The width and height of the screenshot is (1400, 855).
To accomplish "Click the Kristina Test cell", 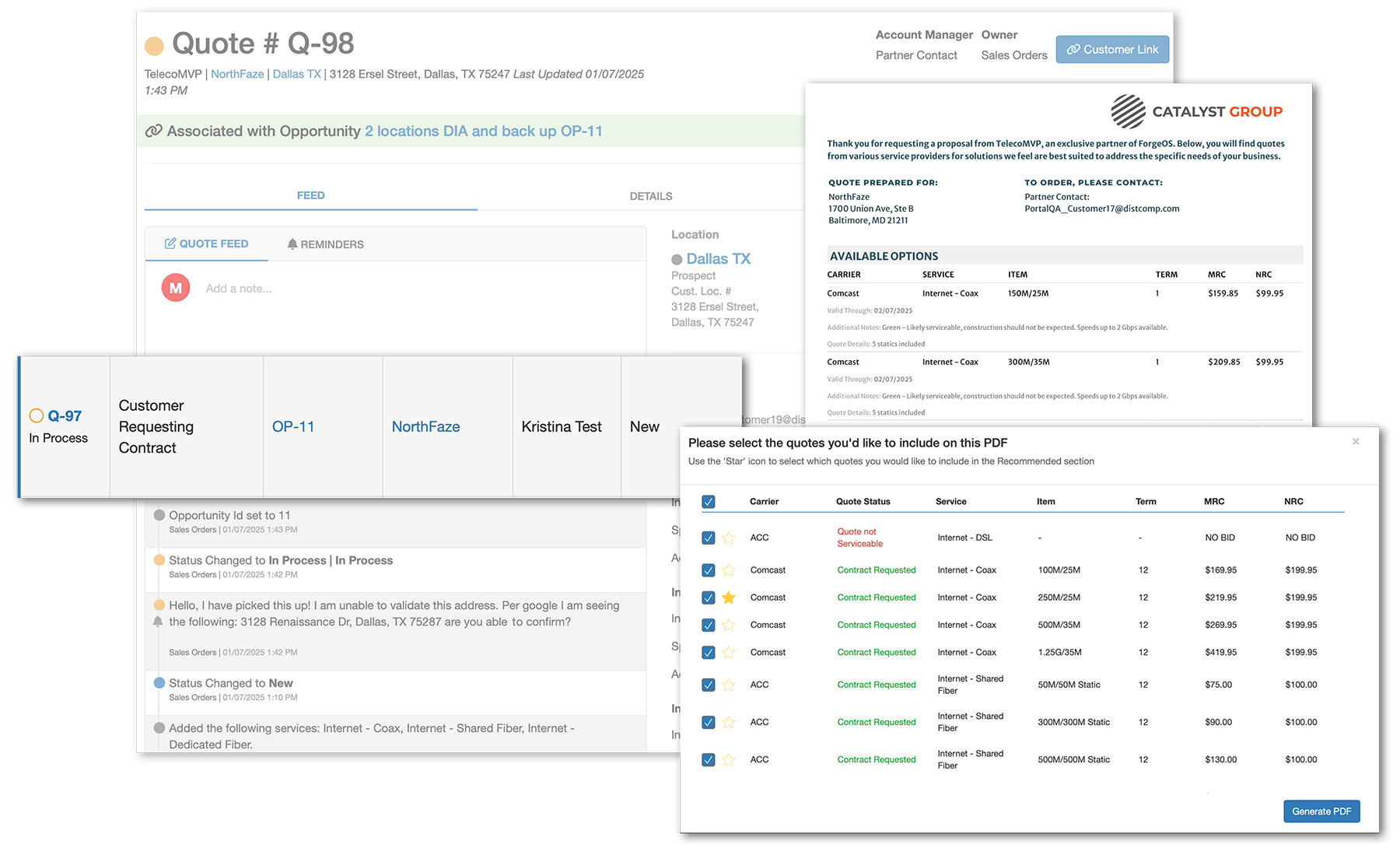I will [567, 426].
